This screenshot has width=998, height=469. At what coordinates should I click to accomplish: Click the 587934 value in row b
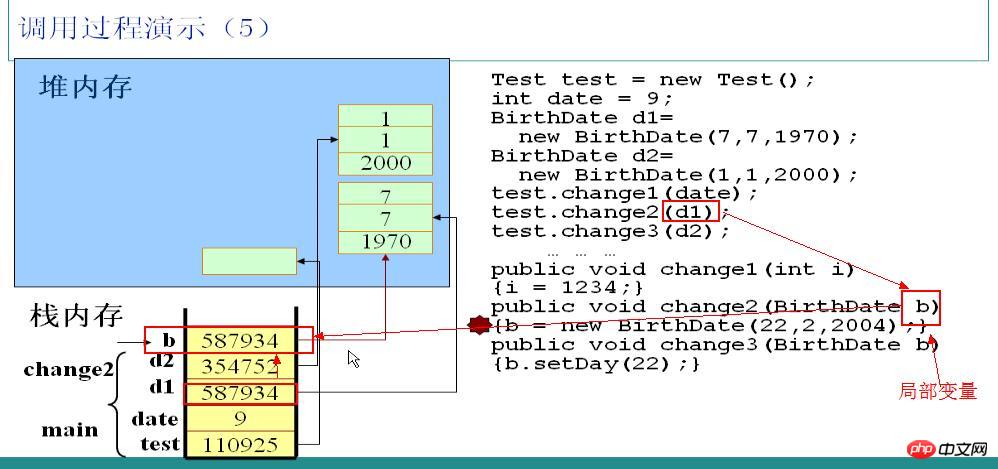click(x=240, y=340)
